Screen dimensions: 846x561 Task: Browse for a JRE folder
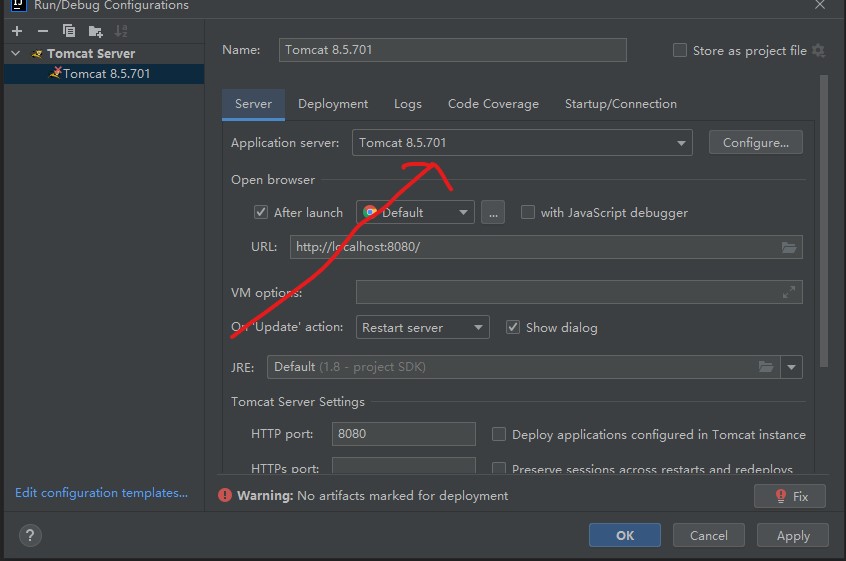(x=766, y=367)
